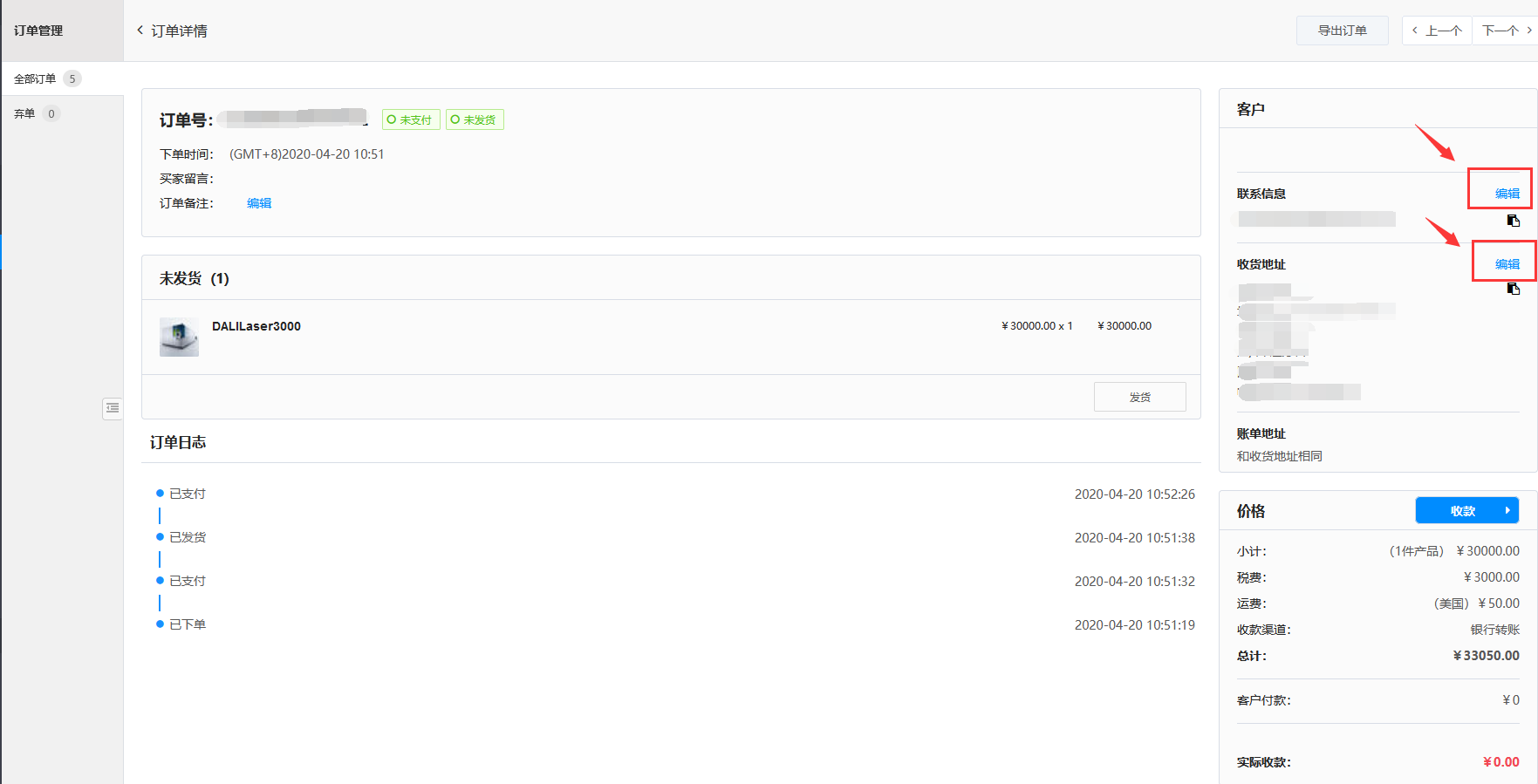Select the 已发货 entry in the order log
1538x784 pixels.
click(x=188, y=537)
